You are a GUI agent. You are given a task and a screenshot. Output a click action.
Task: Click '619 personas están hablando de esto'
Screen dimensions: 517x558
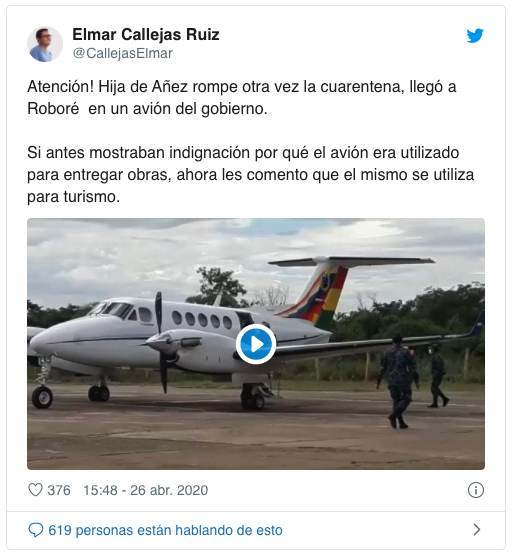coord(165,530)
